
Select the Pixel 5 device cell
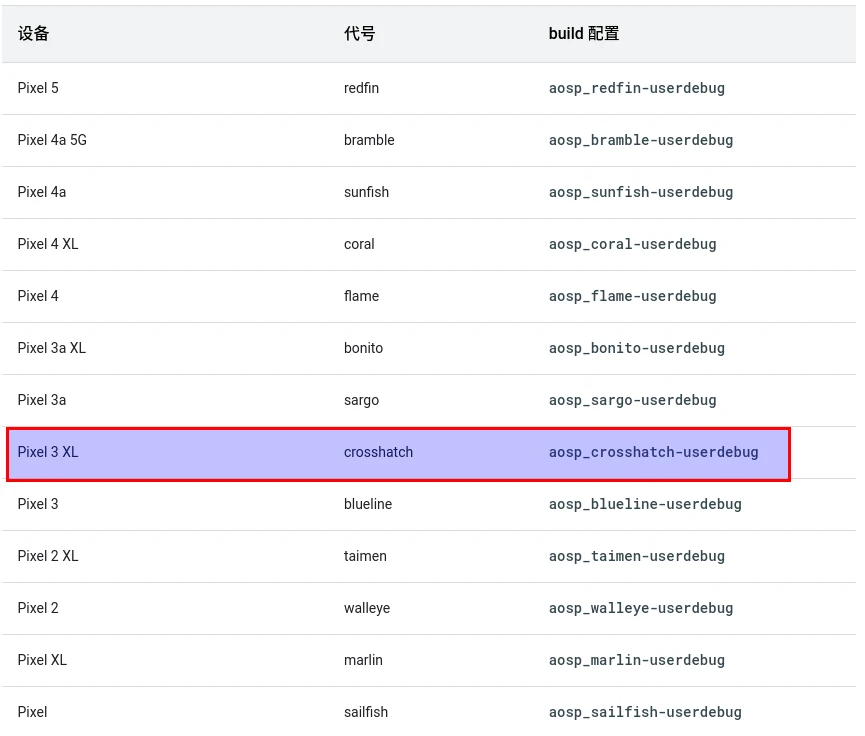pyautogui.click(x=38, y=88)
